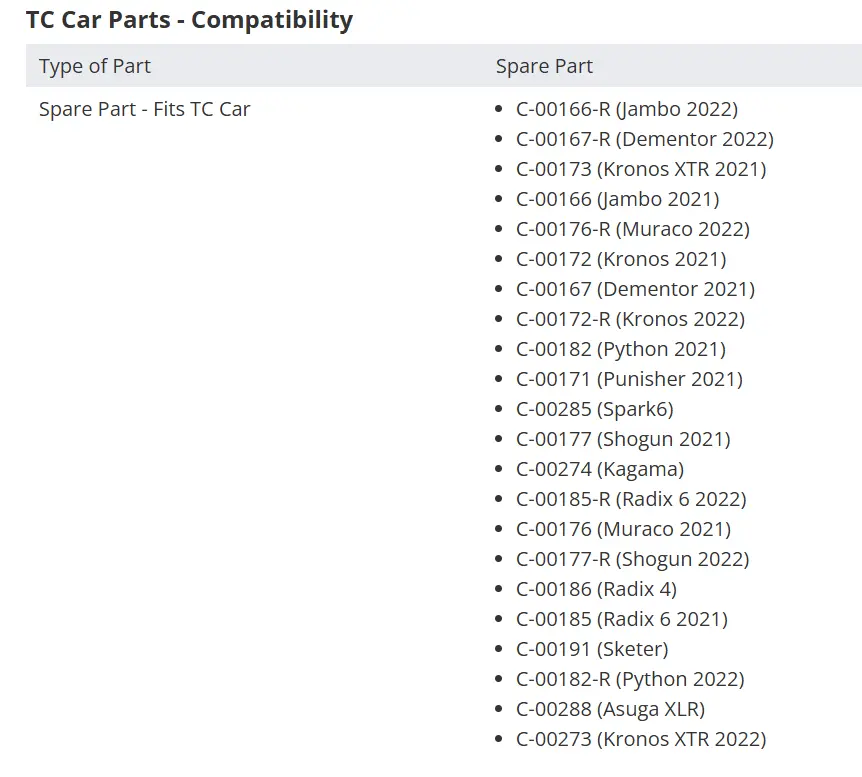Click C-00166 (Jambo 2021) list item
The image size is (862, 777).
617,199
